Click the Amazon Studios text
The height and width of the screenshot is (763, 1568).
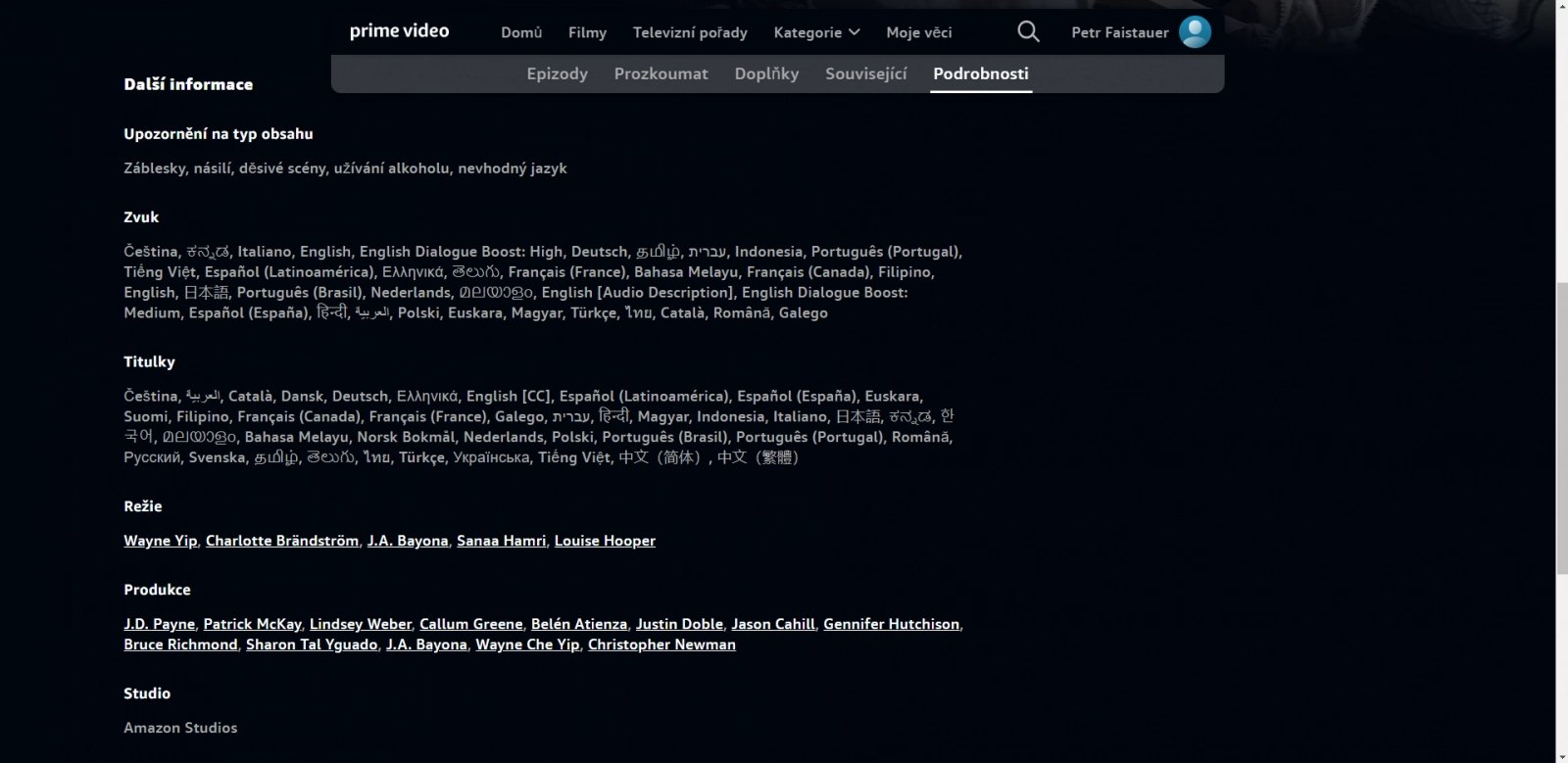click(x=180, y=728)
